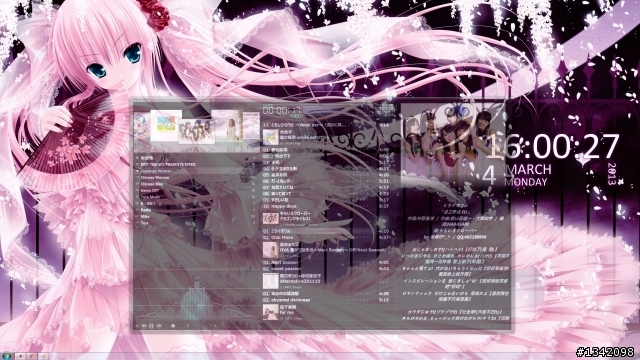
Task: Select the "EXIT TRANCE PRESENTS SPEED" playlist
Action: [168, 164]
